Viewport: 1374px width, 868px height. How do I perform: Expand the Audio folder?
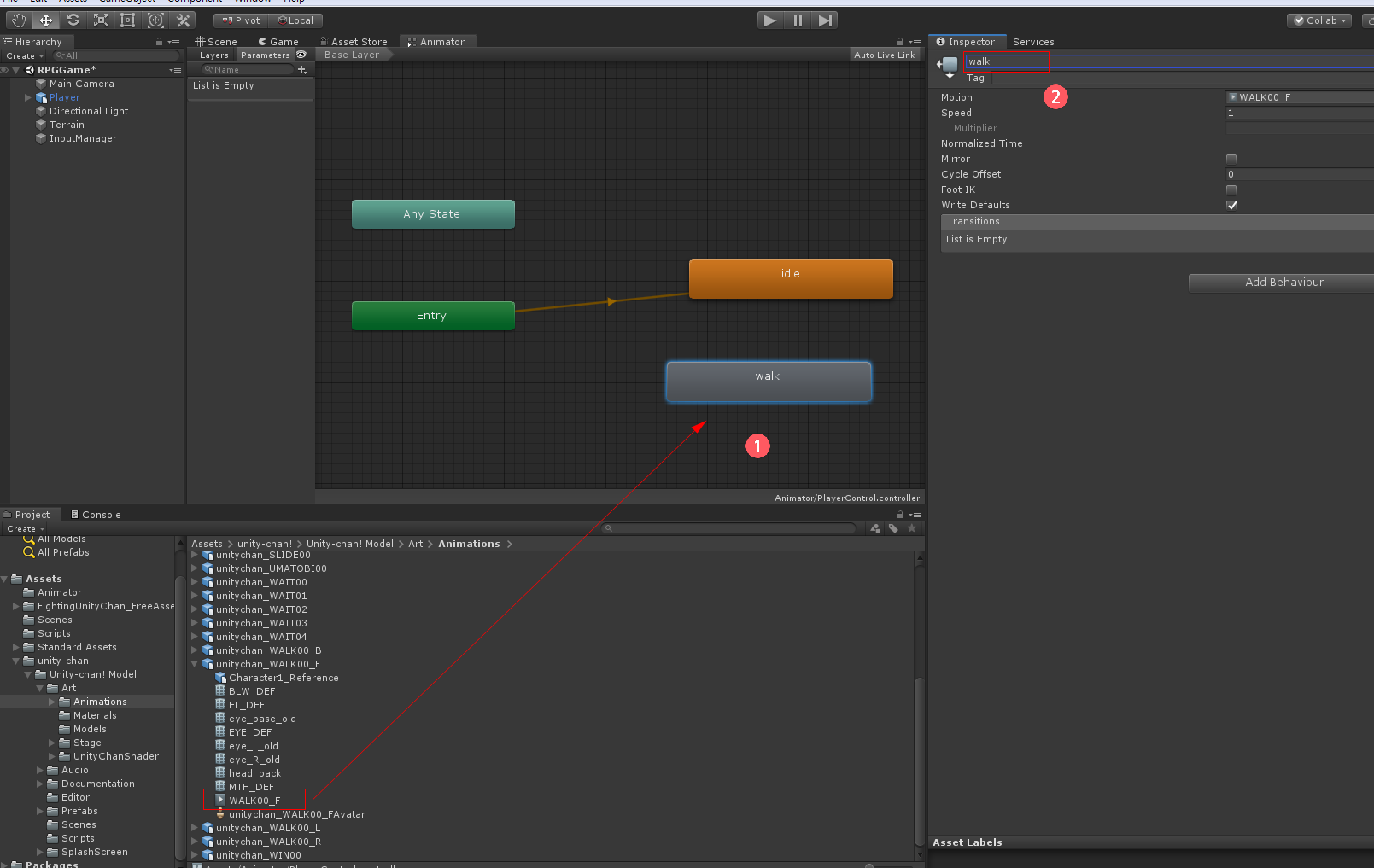(40, 770)
